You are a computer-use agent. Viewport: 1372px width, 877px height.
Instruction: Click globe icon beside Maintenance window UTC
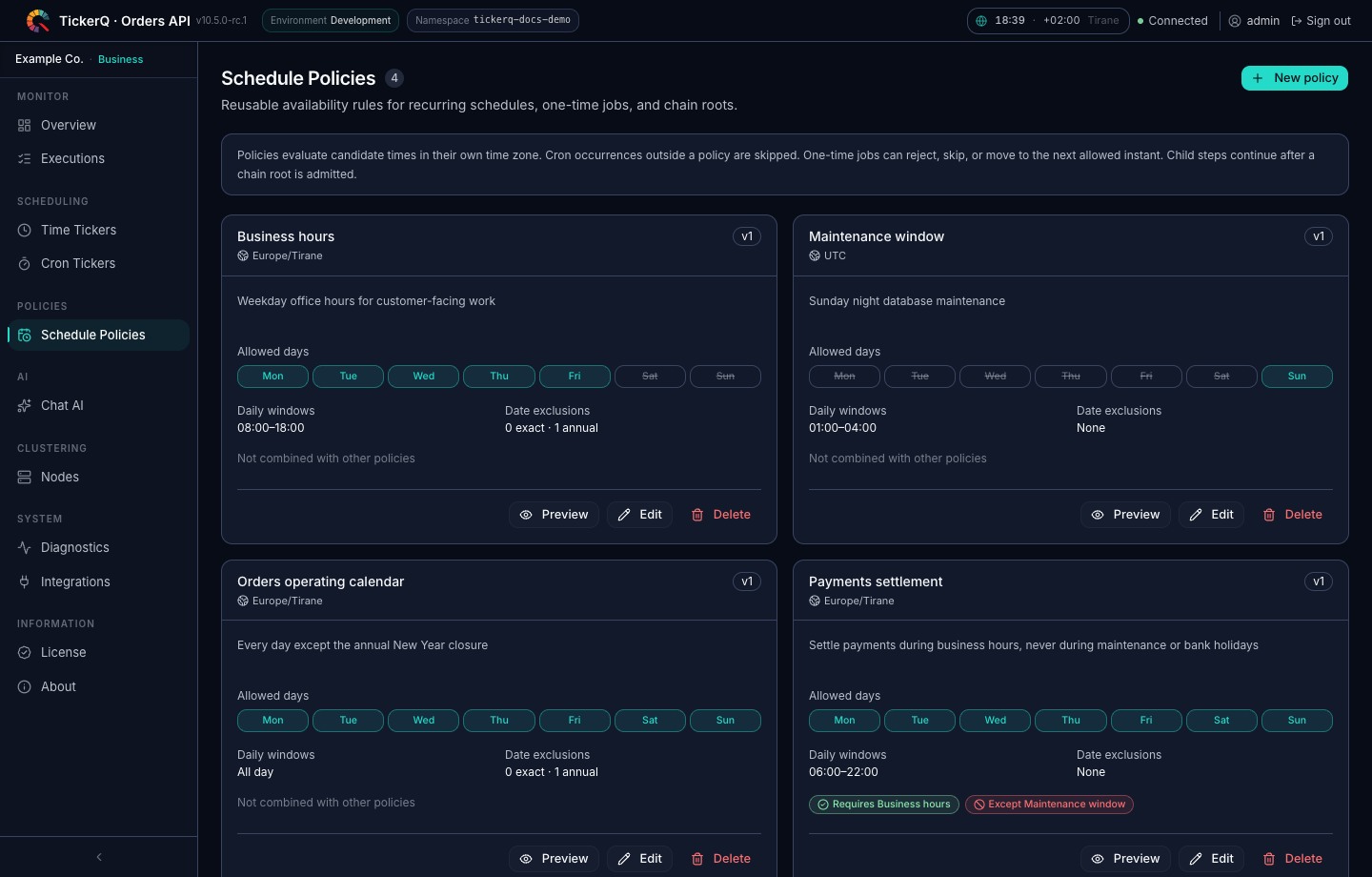[x=815, y=255]
